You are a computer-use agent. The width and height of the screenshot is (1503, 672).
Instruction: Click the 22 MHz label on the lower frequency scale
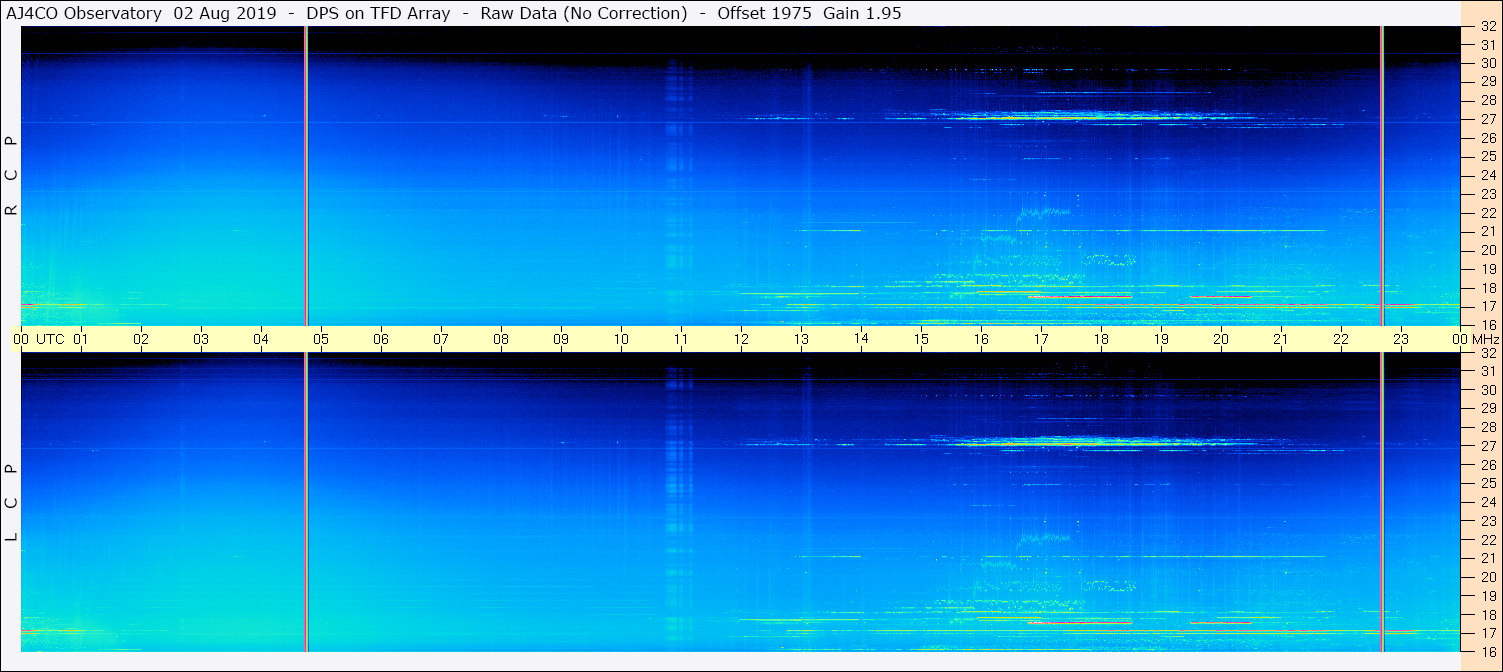[x=1487, y=540]
